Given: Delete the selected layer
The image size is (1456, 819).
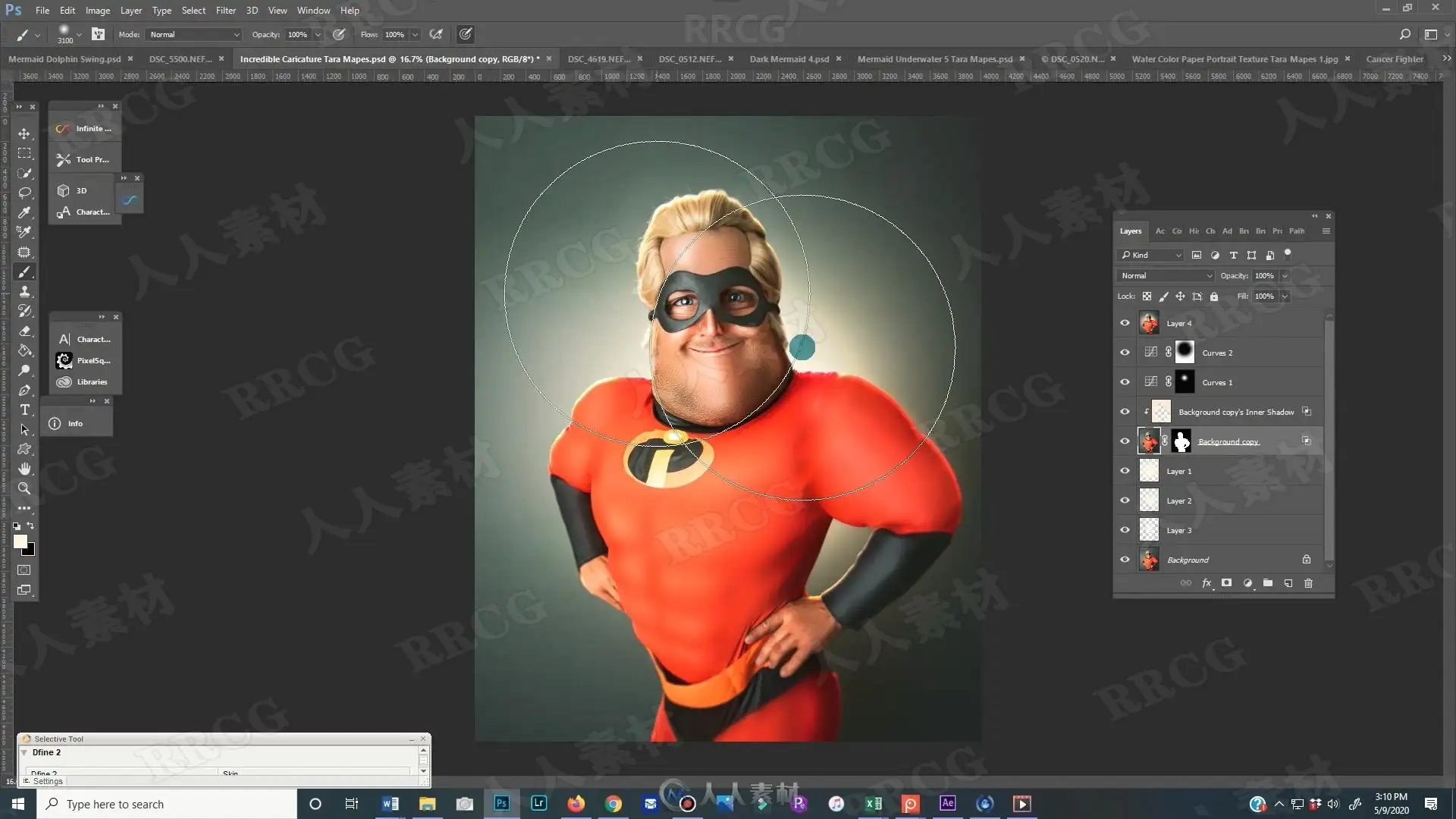Looking at the screenshot, I should pos(1308,583).
